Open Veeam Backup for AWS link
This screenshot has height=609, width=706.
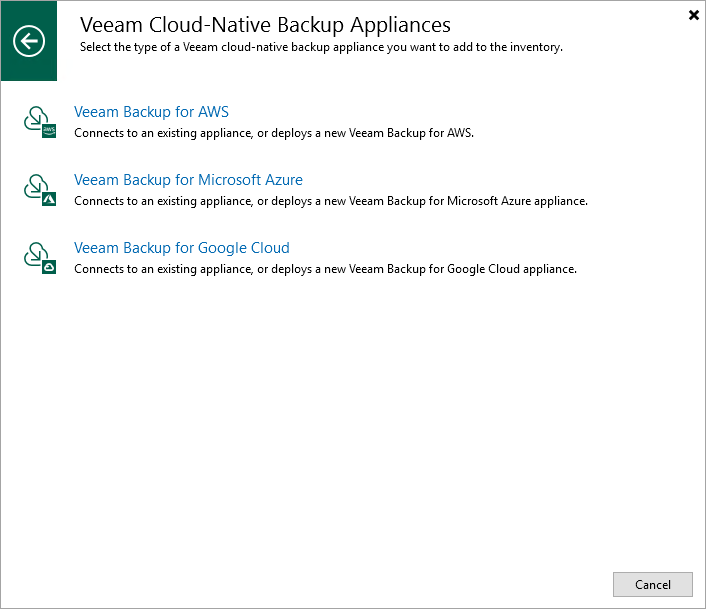[x=151, y=112]
